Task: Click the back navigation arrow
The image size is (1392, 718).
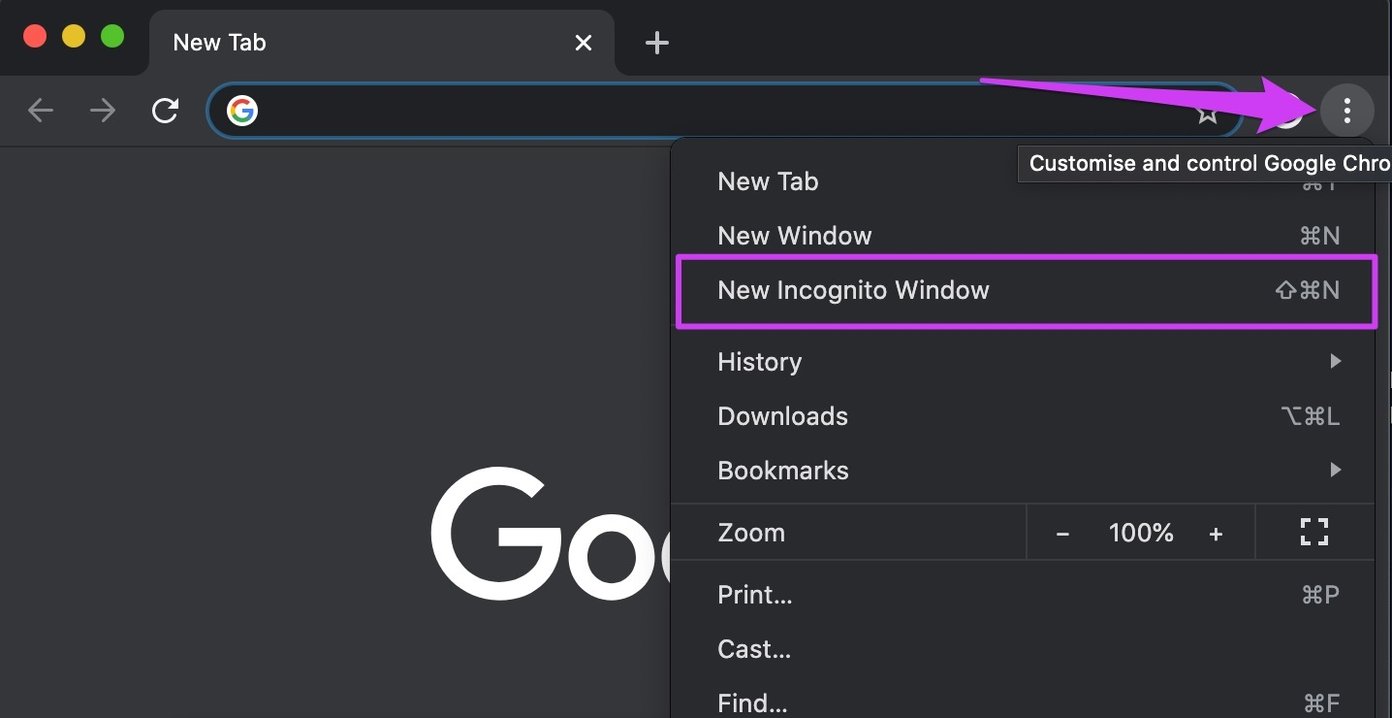Action: pos(40,110)
